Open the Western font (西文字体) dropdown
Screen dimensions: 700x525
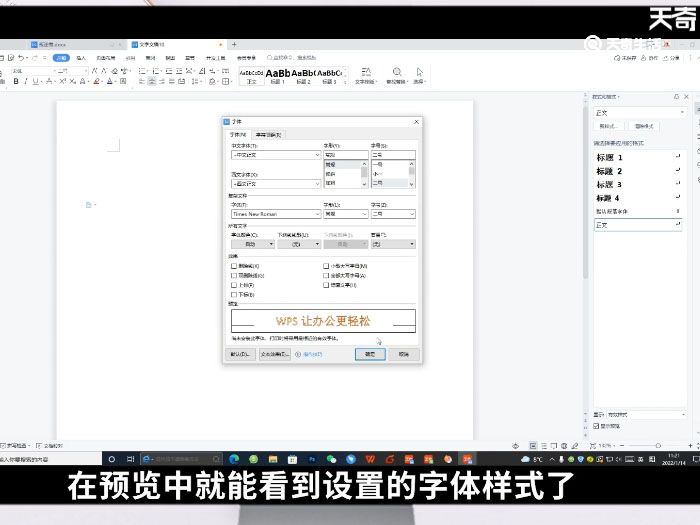(x=276, y=184)
